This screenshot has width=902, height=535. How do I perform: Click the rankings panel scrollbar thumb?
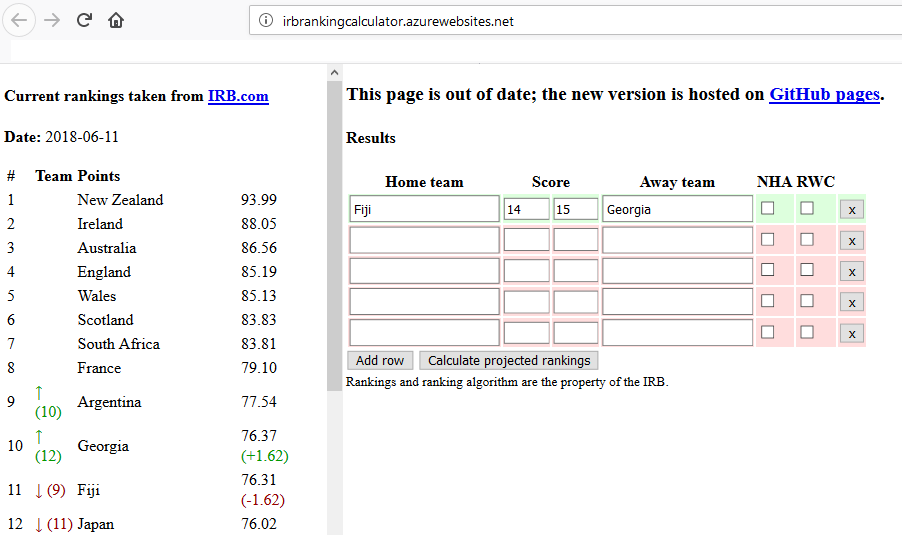tap(334, 236)
